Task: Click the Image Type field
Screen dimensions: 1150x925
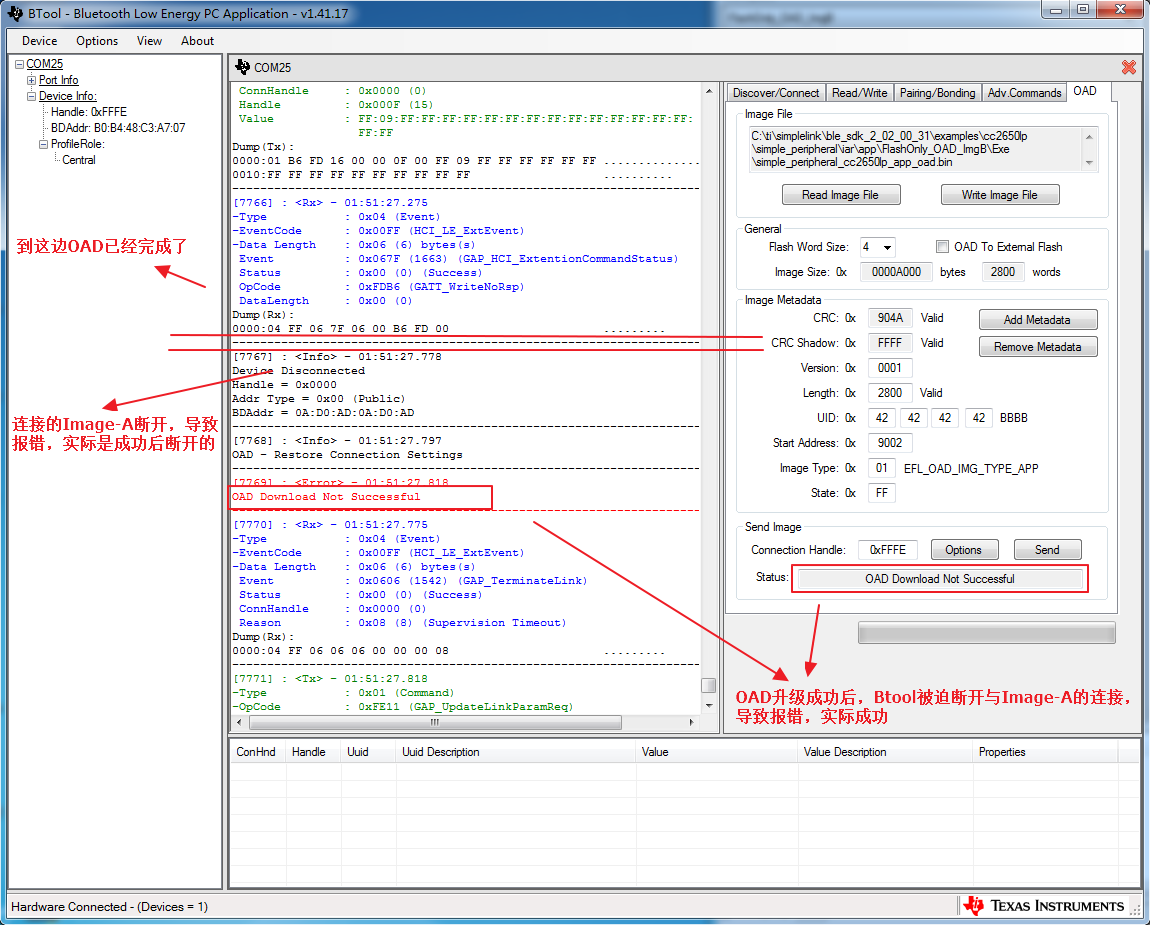Action: pos(882,468)
